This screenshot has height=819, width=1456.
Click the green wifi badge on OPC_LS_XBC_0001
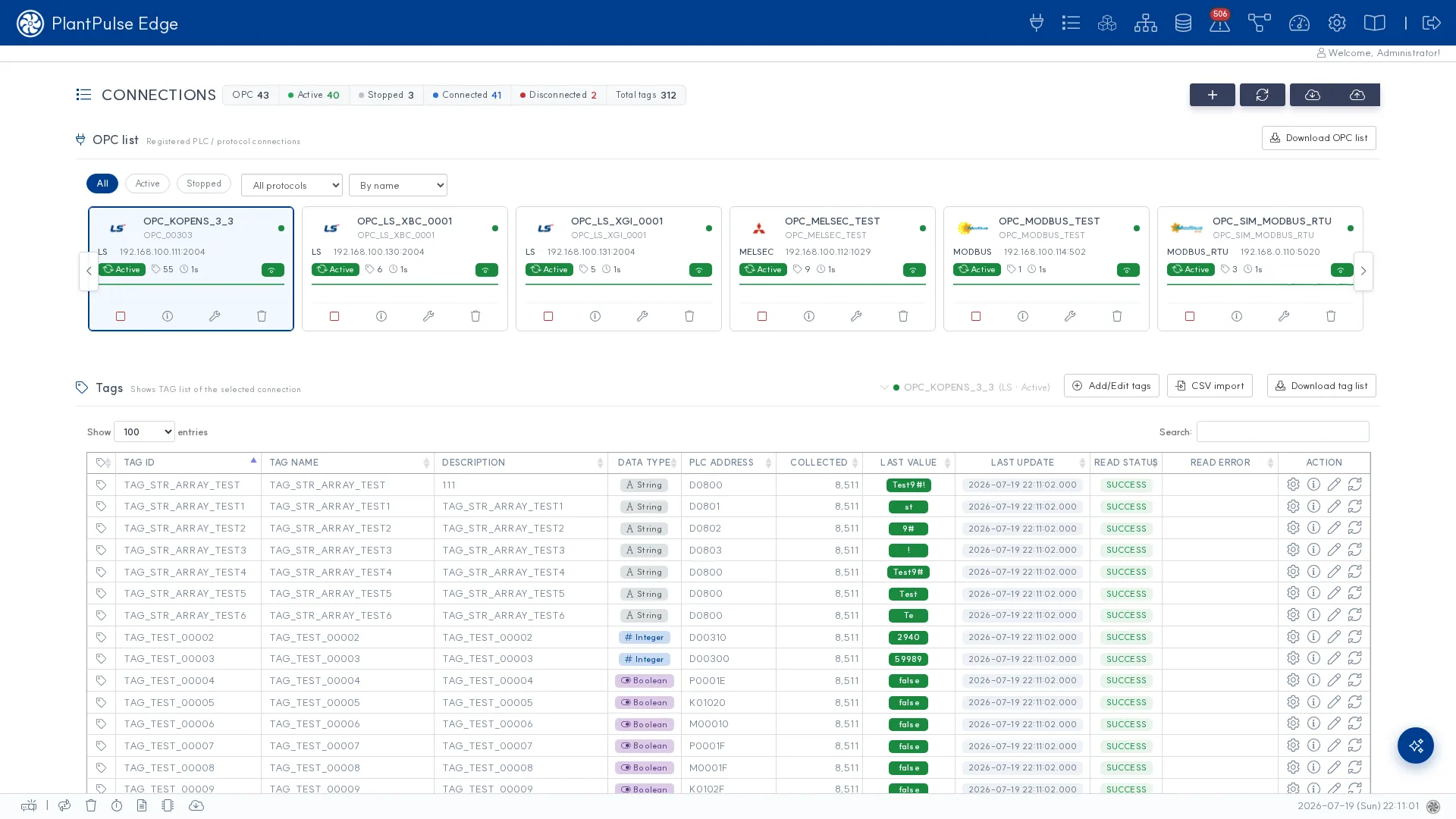486,270
